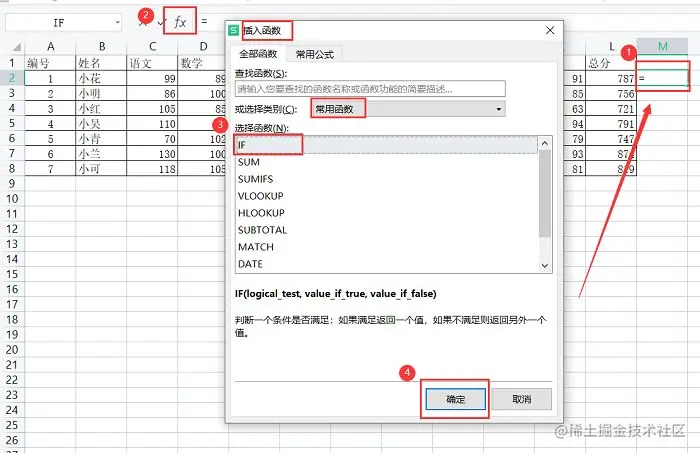The width and height of the screenshot is (700, 453).
Task: Click the cell with name 小青
Action: pos(101,139)
